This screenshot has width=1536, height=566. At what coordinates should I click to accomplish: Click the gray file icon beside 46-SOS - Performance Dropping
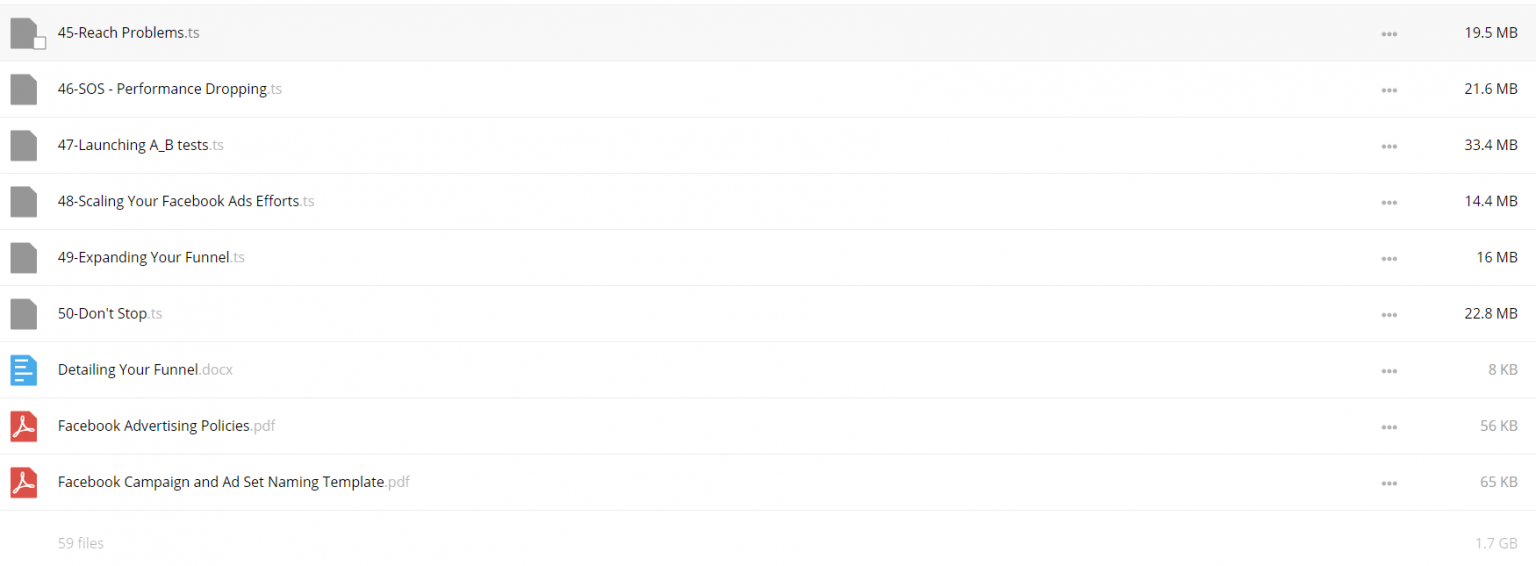[24, 89]
